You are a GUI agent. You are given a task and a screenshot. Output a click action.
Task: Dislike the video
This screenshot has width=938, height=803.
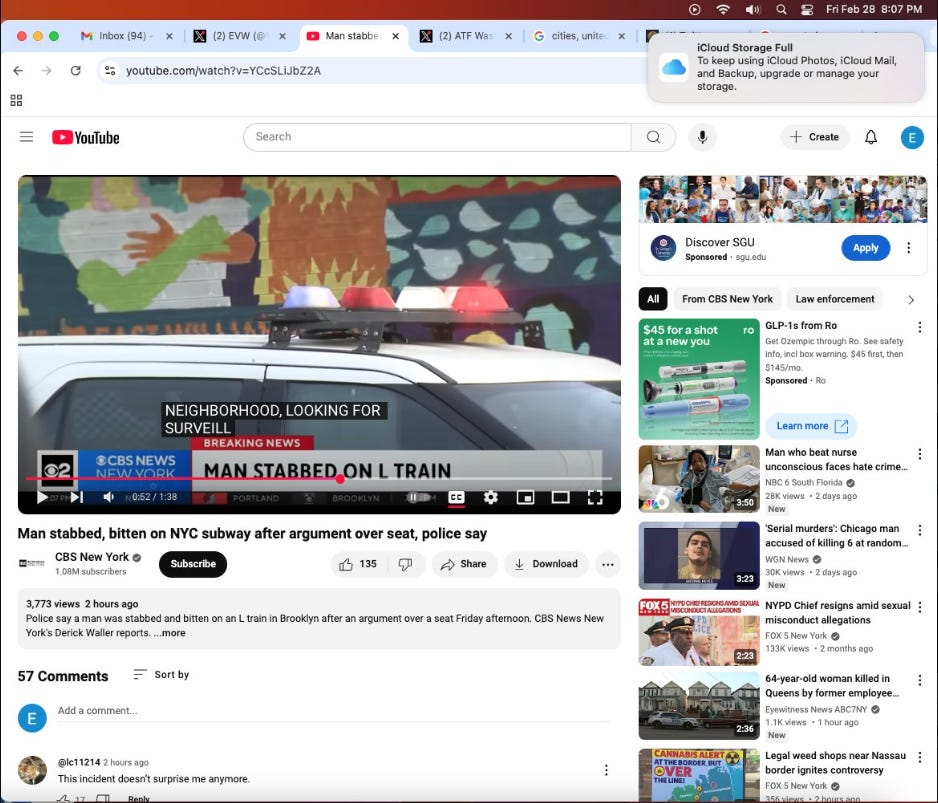point(406,564)
